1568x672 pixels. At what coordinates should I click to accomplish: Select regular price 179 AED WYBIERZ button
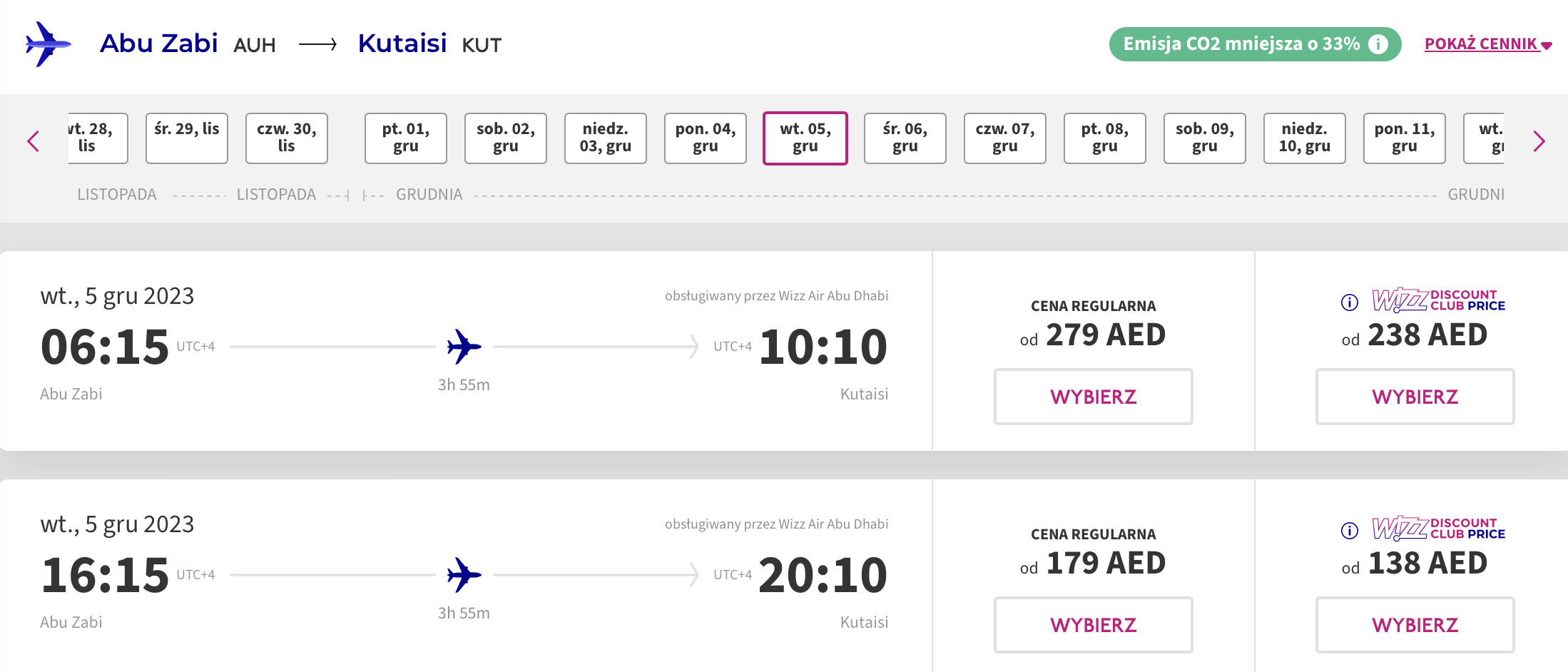pos(1094,625)
